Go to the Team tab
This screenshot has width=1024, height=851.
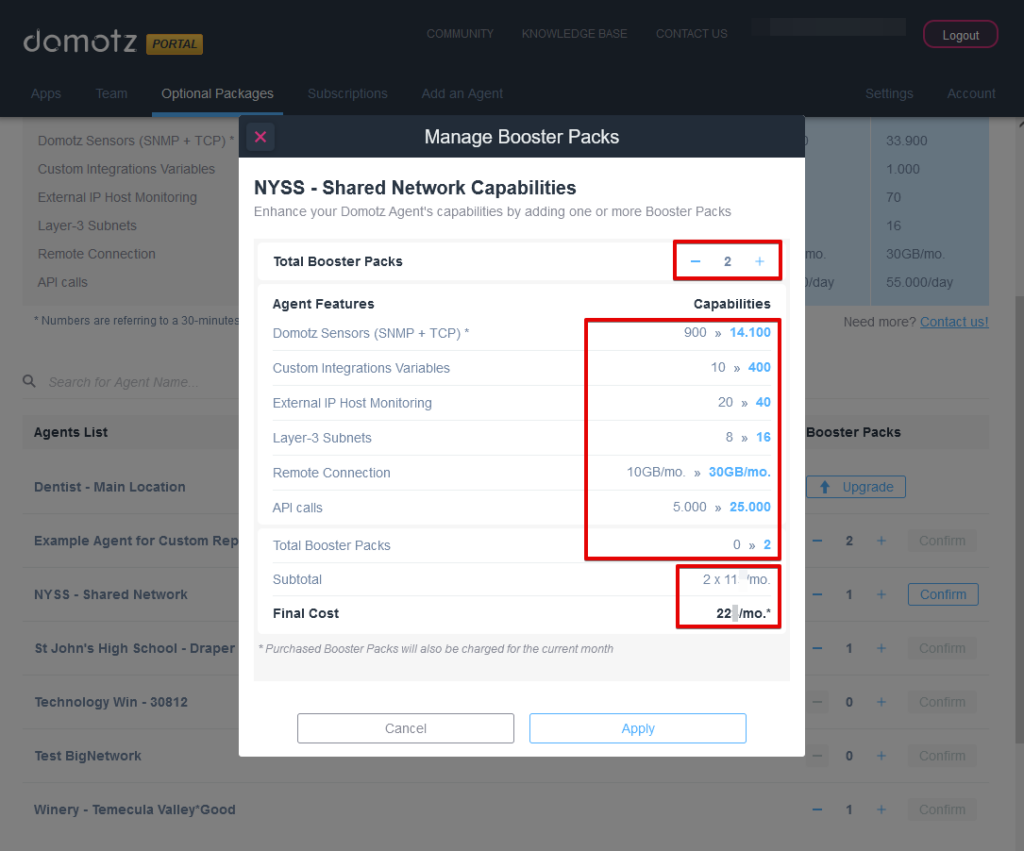coord(111,94)
